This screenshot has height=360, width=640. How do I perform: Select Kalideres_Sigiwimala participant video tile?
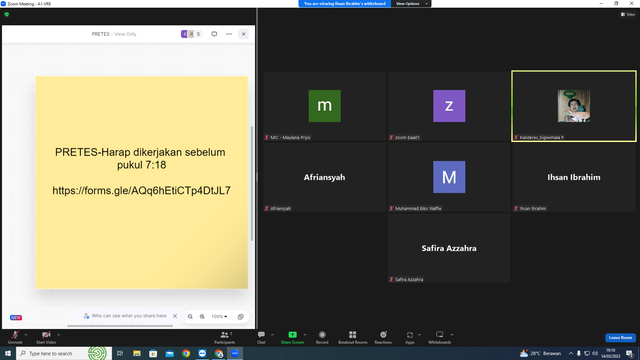(x=573, y=106)
